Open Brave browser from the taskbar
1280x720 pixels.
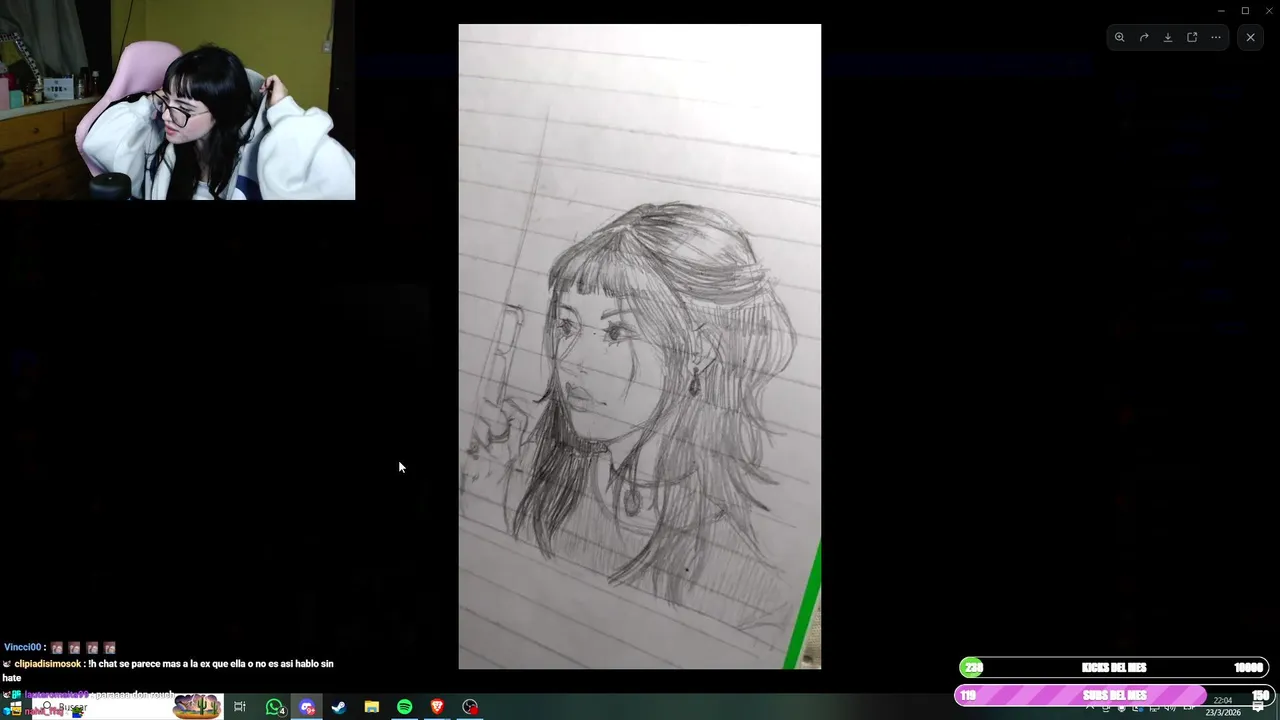click(437, 707)
